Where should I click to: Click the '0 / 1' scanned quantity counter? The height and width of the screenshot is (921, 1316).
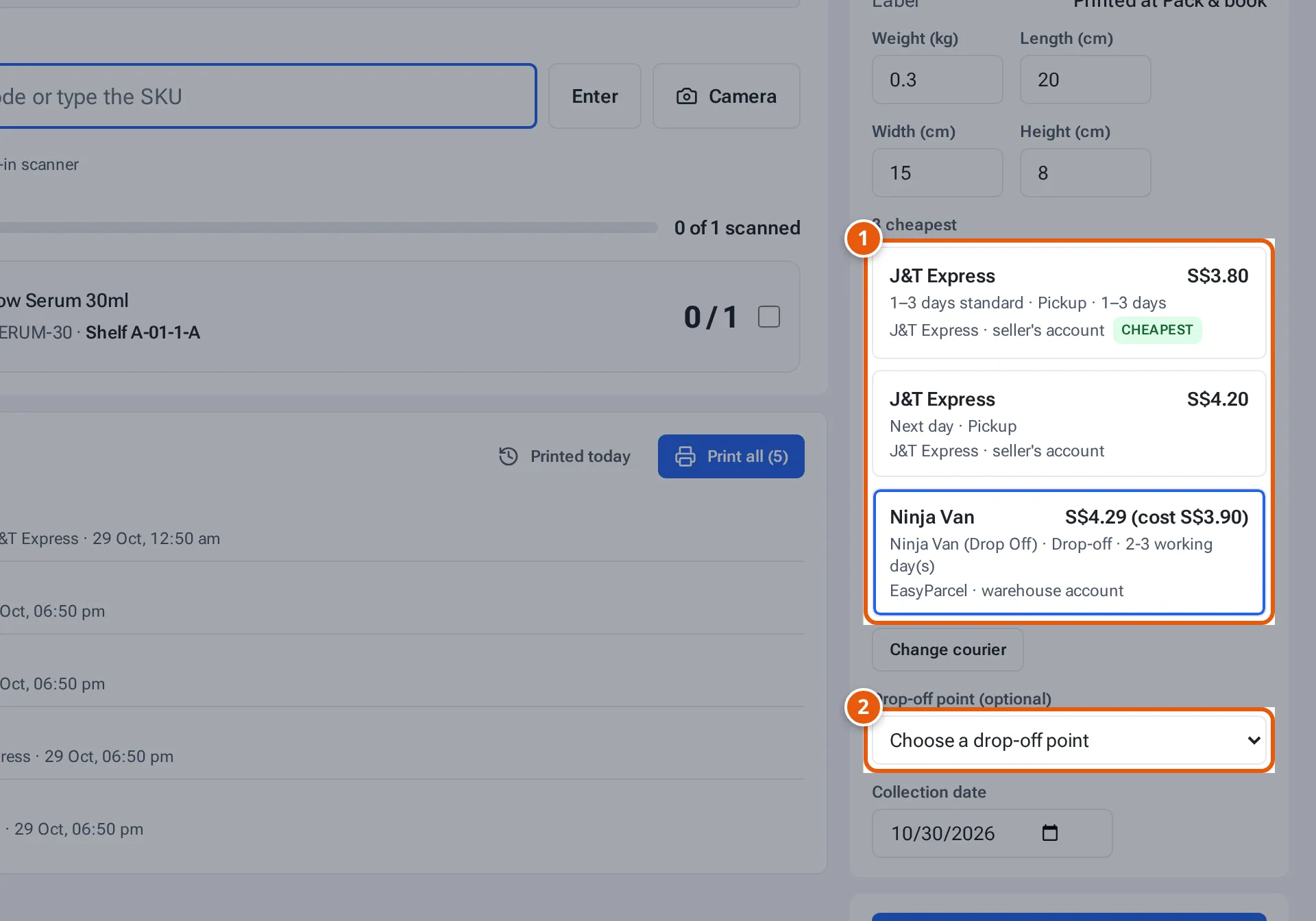click(711, 317)
